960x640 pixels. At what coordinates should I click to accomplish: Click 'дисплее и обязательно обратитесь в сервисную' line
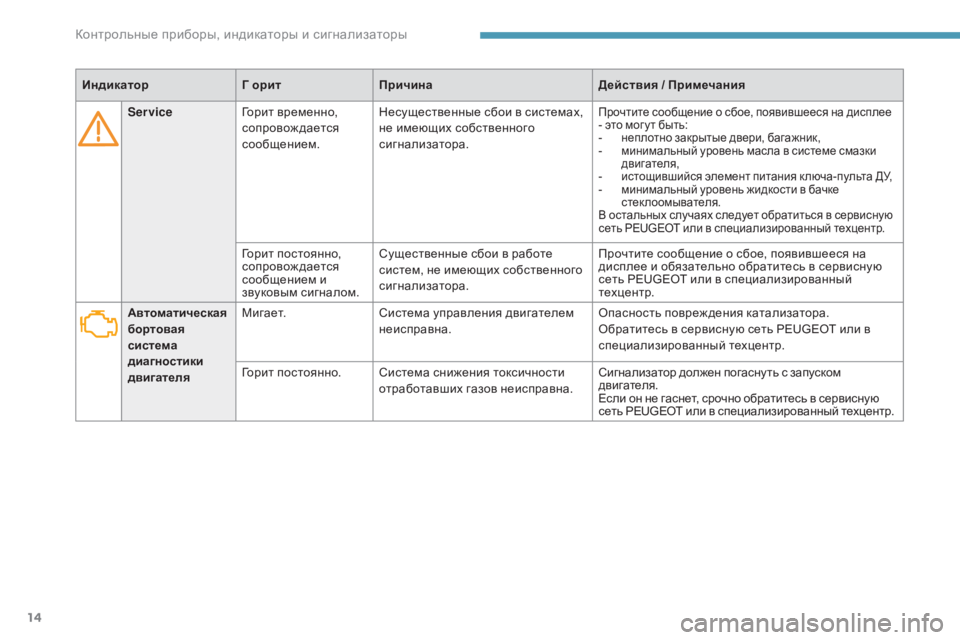(740, 266)
